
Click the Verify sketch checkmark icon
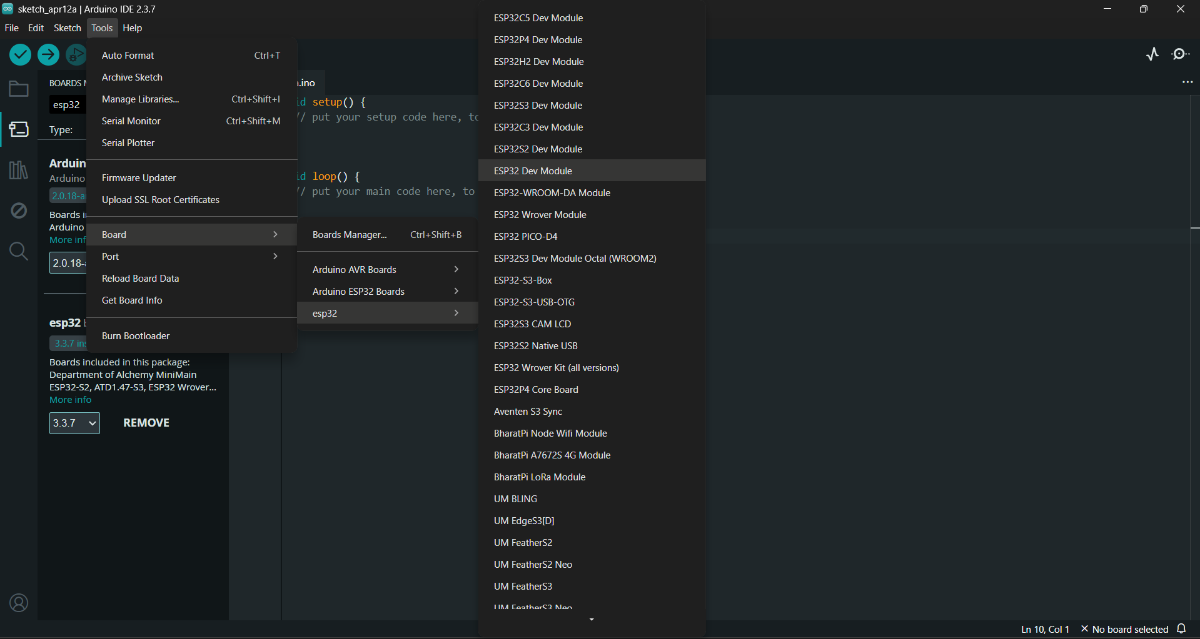20,54
